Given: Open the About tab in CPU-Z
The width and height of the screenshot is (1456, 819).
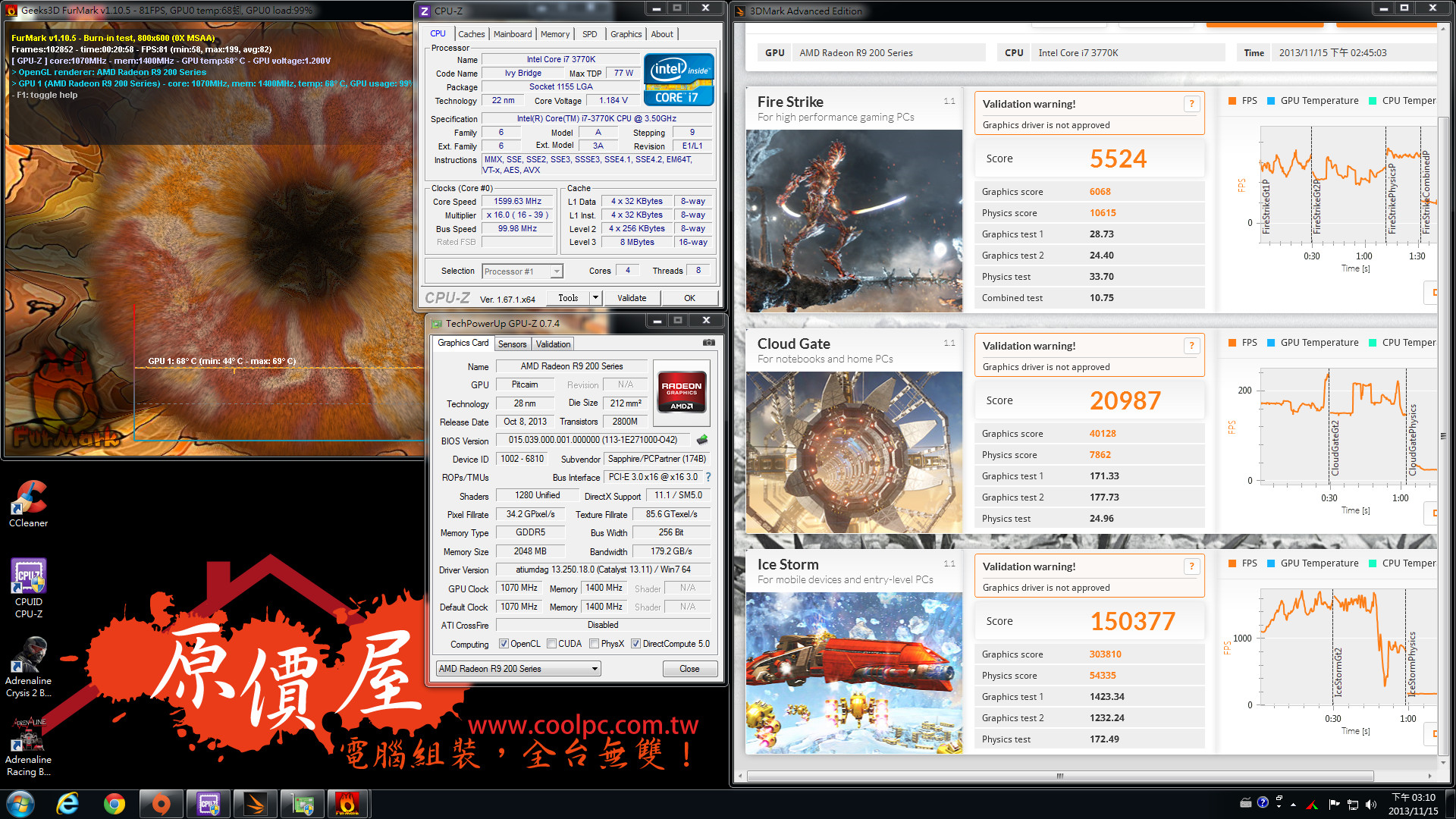Looking at the screenshot, I should click(x=662, y=34).
